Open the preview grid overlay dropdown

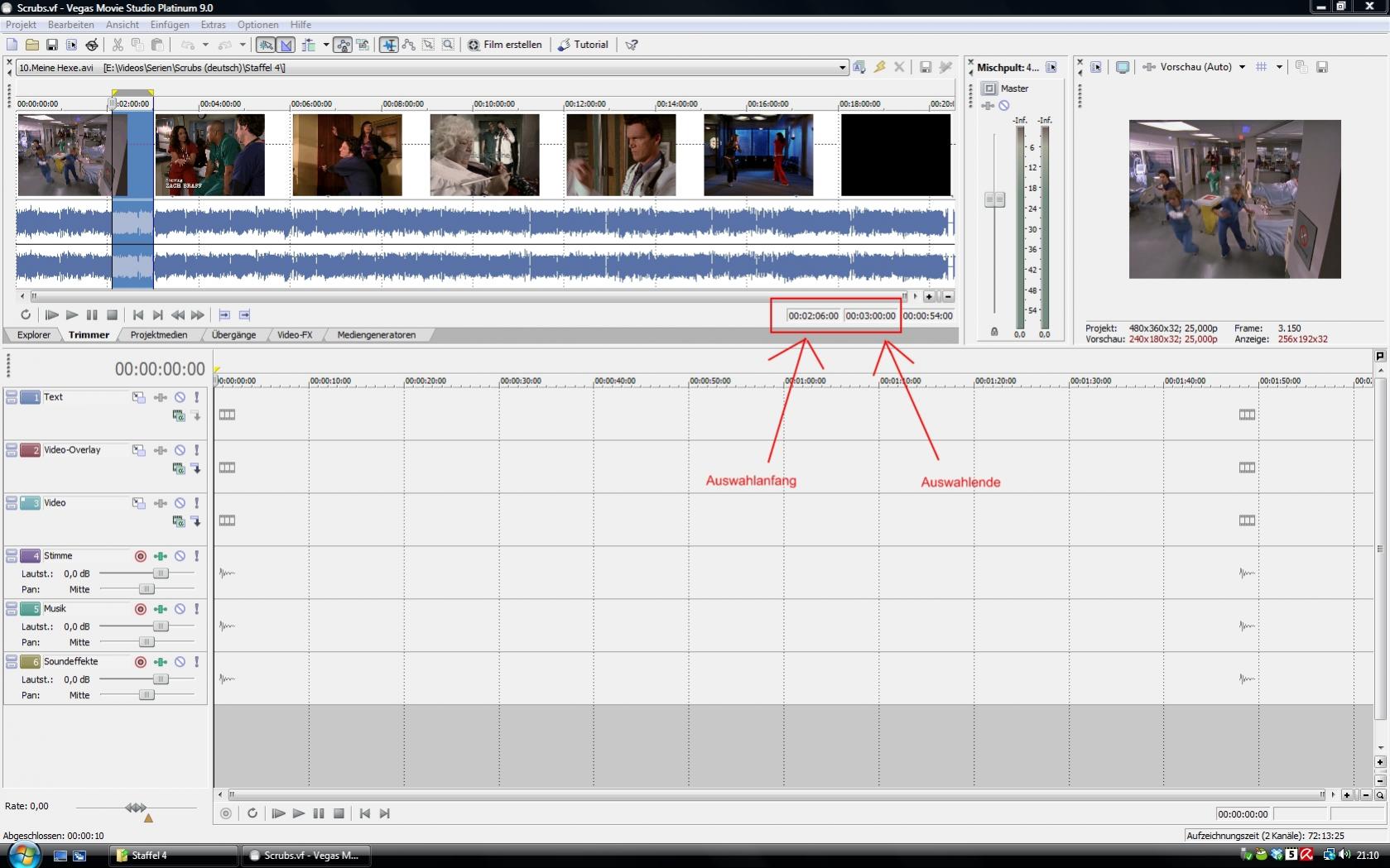tap(1279, 67)
